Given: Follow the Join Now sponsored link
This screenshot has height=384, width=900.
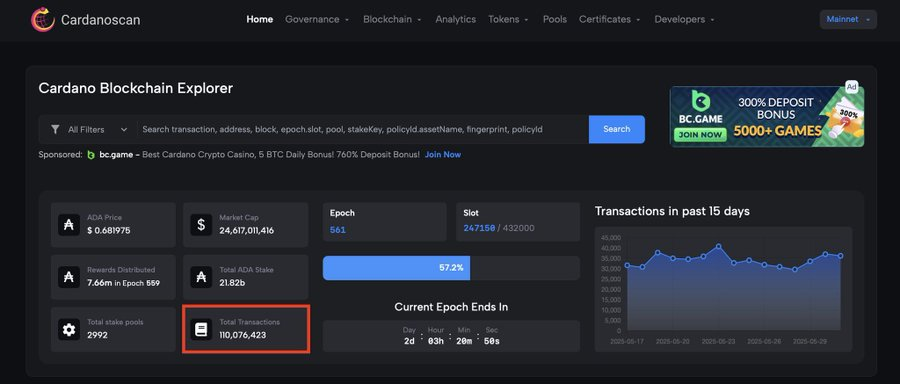Looking at the screenshot, I should tap(443, 155).
